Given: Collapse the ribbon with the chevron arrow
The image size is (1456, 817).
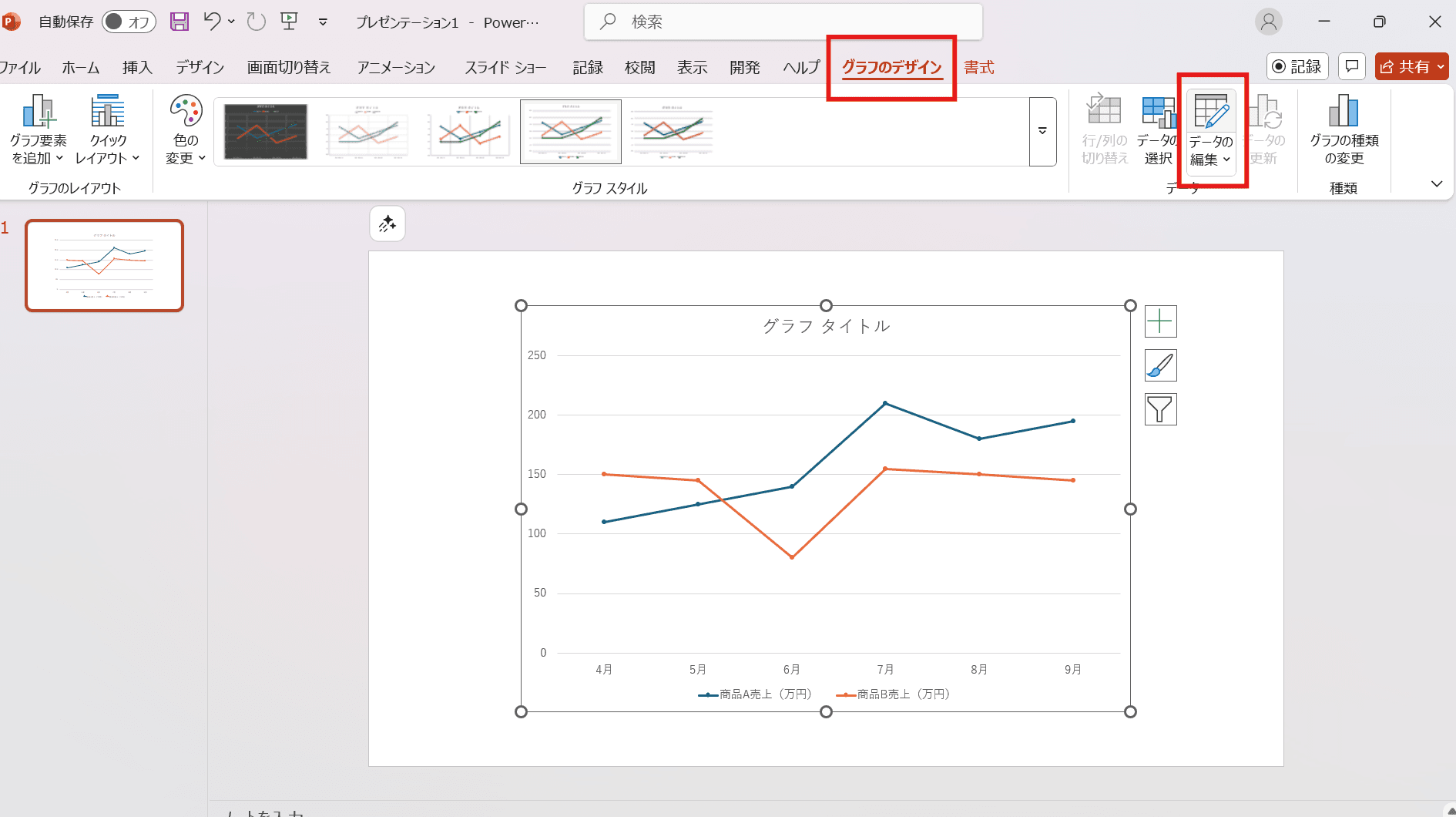Looking at the screenshot, I should coord(1436,184).
